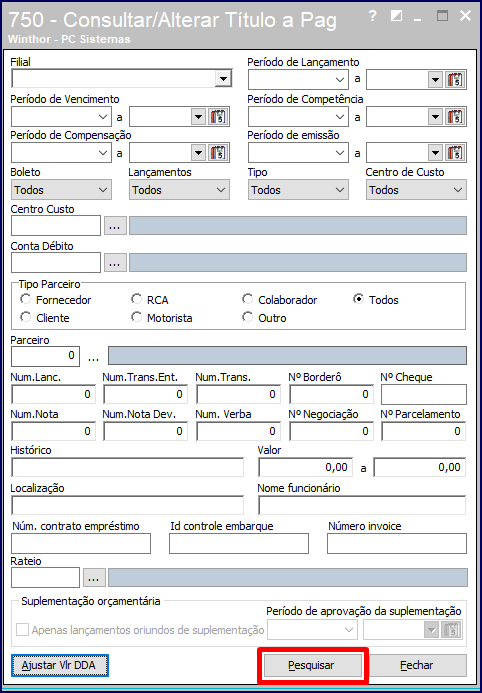Expand the Tipo dropdown

[x=298, y=190]
